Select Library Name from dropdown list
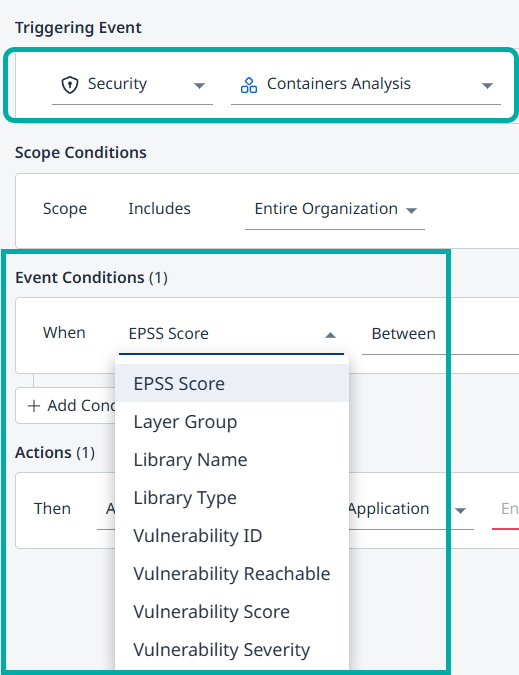The height and width of the screenshot is (675, 519). [x=232, y=459]
